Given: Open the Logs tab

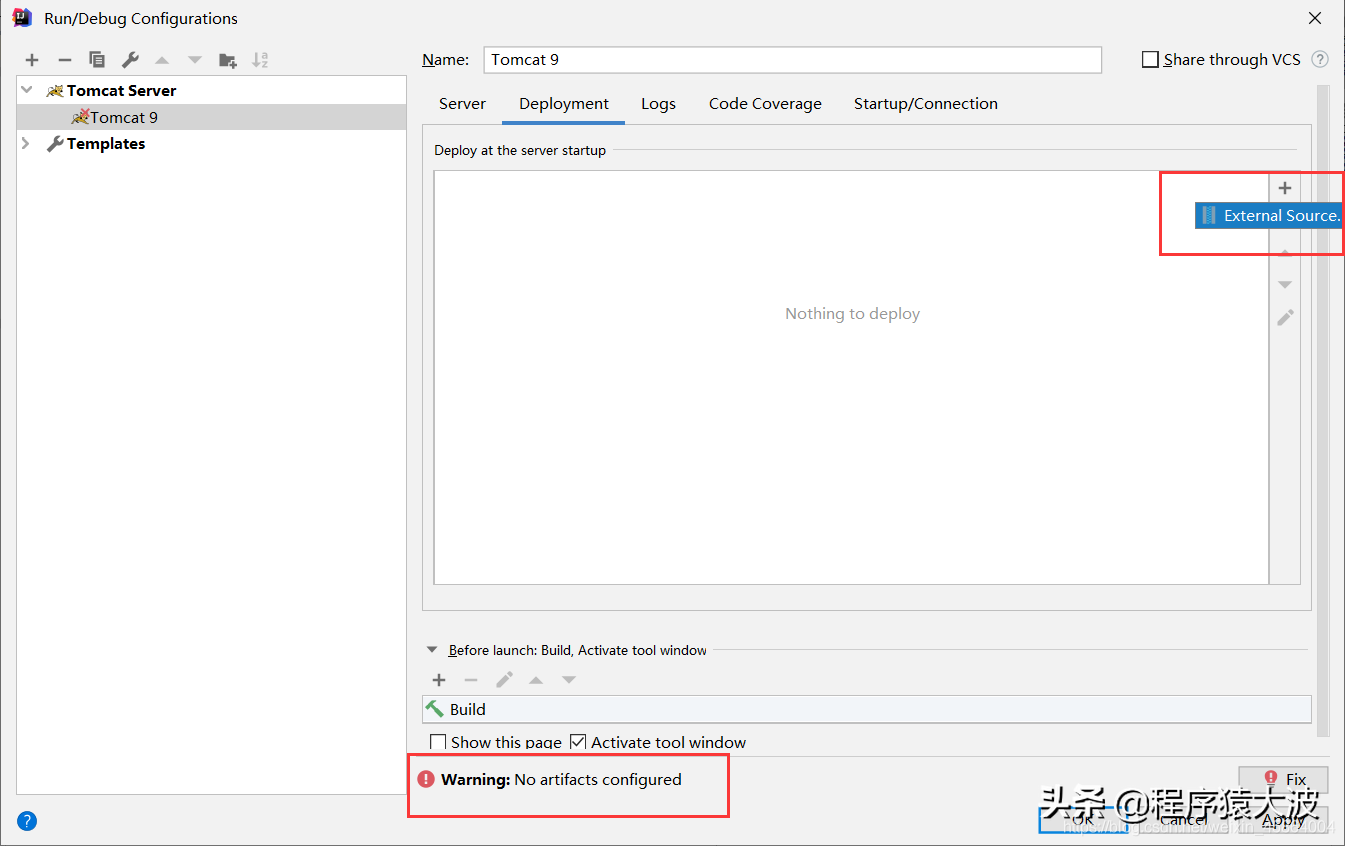Looking at the screenshot, I should 658,104.
